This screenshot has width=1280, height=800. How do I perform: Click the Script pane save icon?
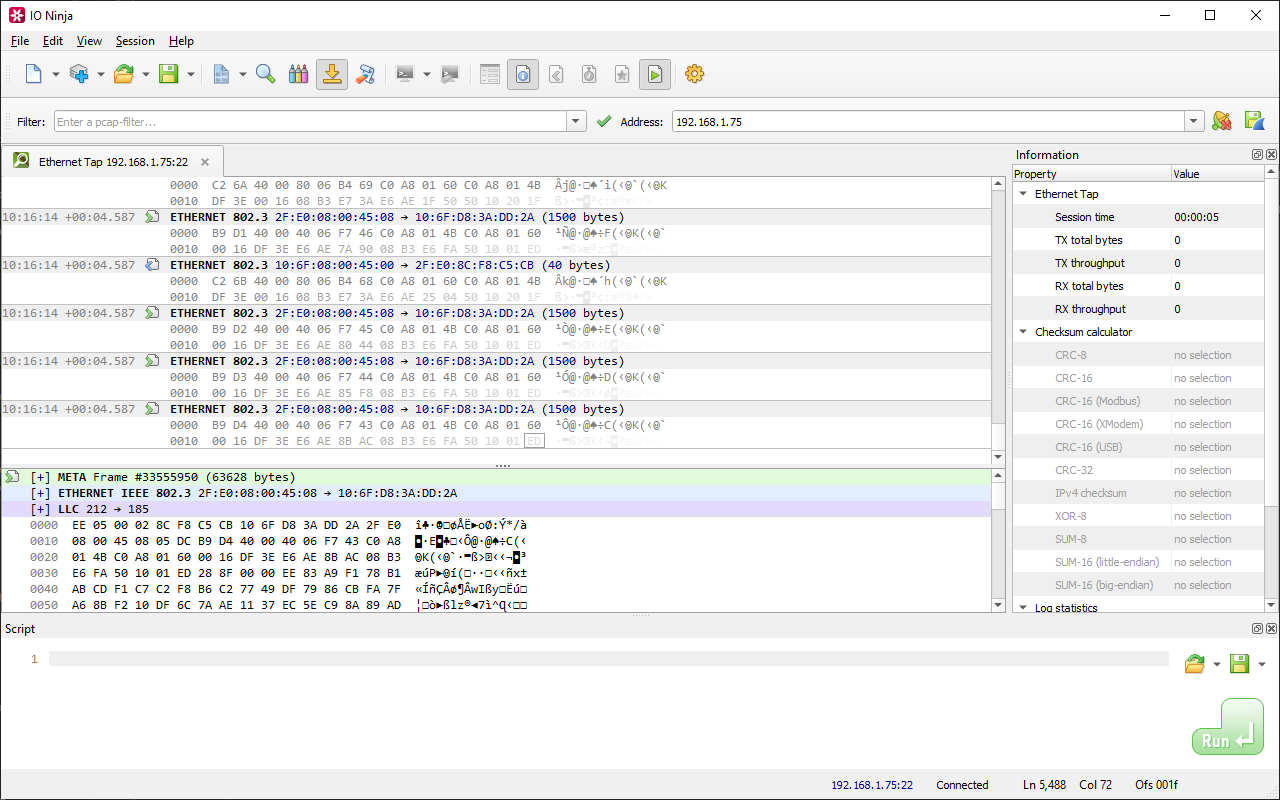tap(1239, 664)
